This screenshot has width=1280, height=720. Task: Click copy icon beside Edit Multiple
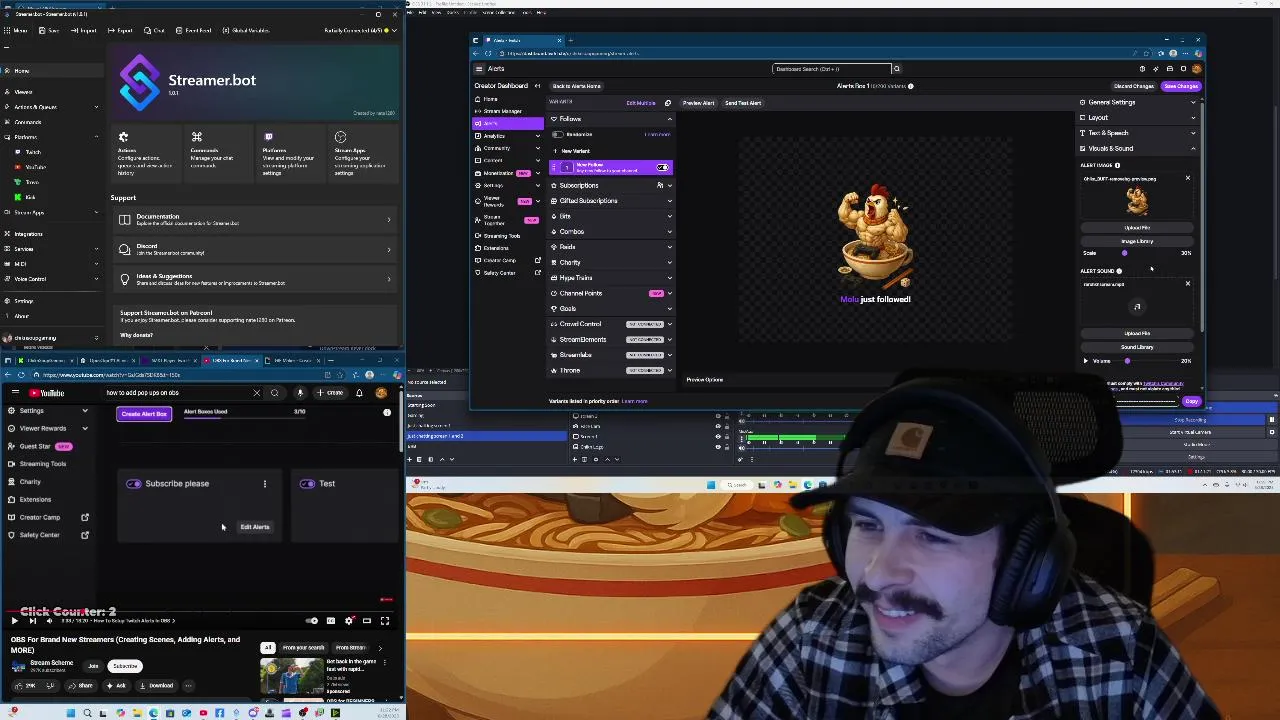[668, 103]
